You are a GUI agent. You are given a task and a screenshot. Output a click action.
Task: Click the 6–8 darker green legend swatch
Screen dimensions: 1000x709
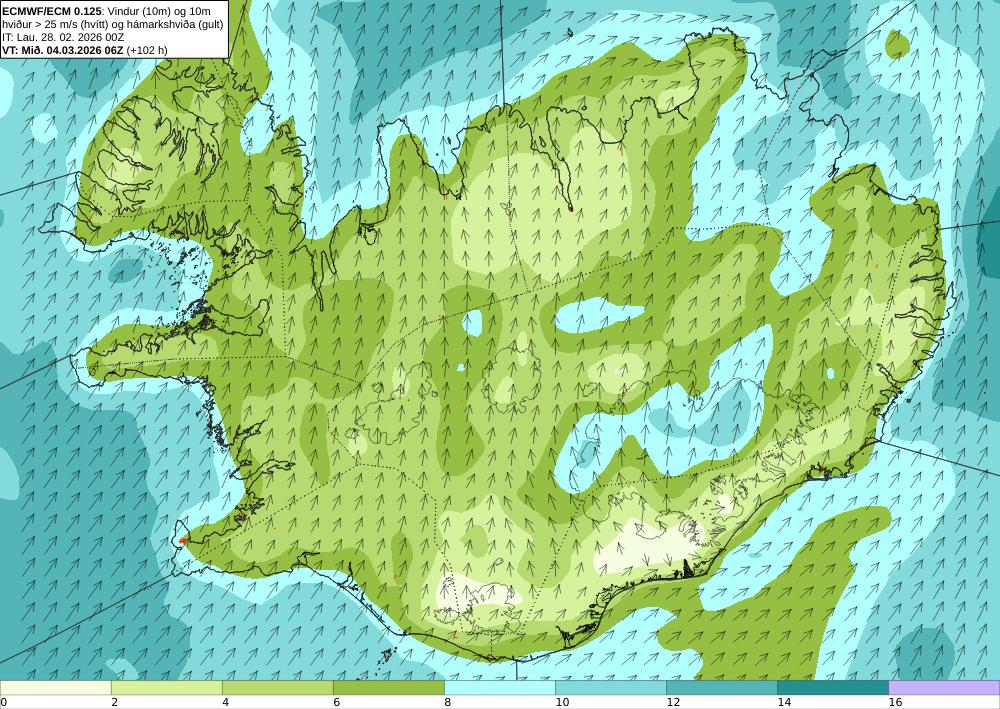[388, 688]
